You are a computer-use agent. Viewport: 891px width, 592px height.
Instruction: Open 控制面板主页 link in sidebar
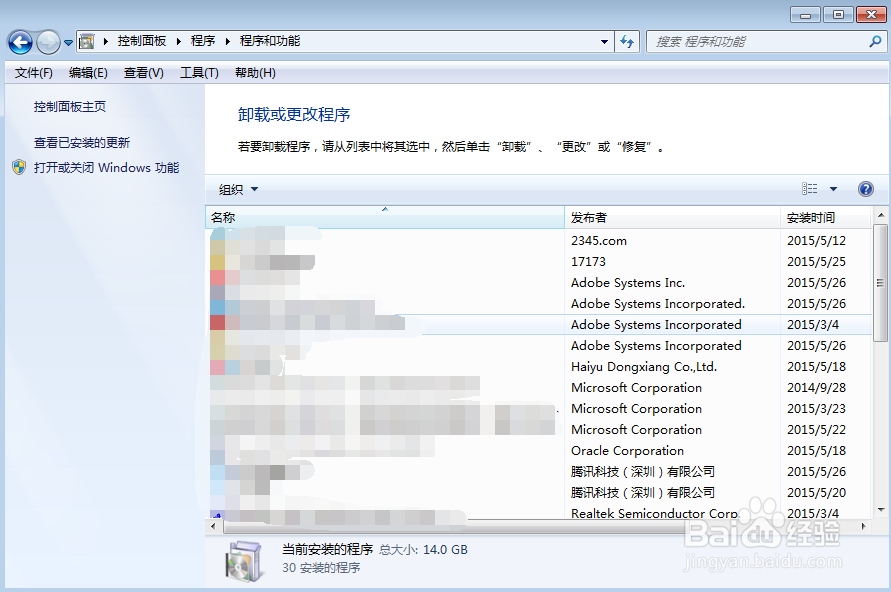69,107
